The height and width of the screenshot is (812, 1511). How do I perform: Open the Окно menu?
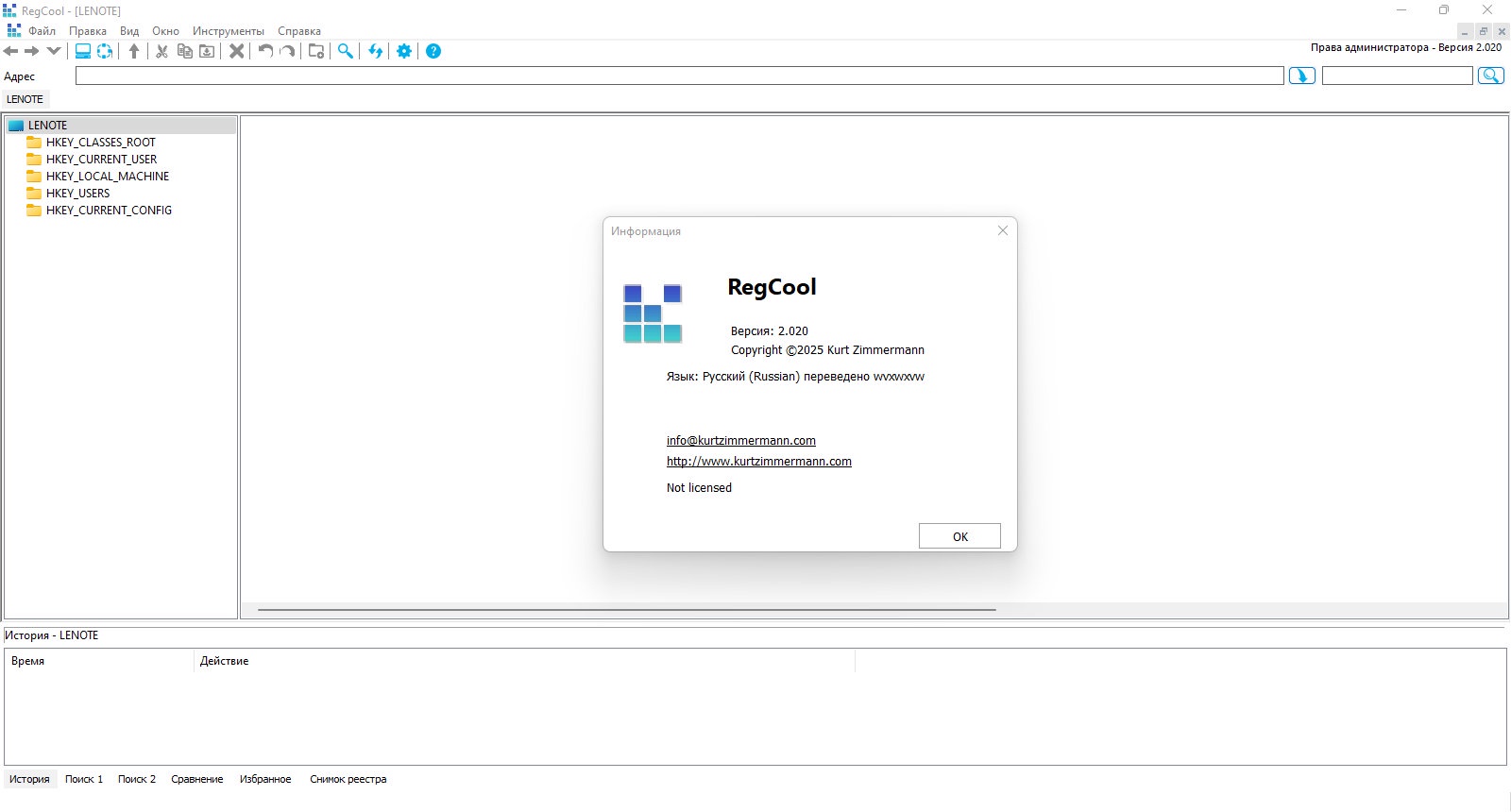pos(166,31)
